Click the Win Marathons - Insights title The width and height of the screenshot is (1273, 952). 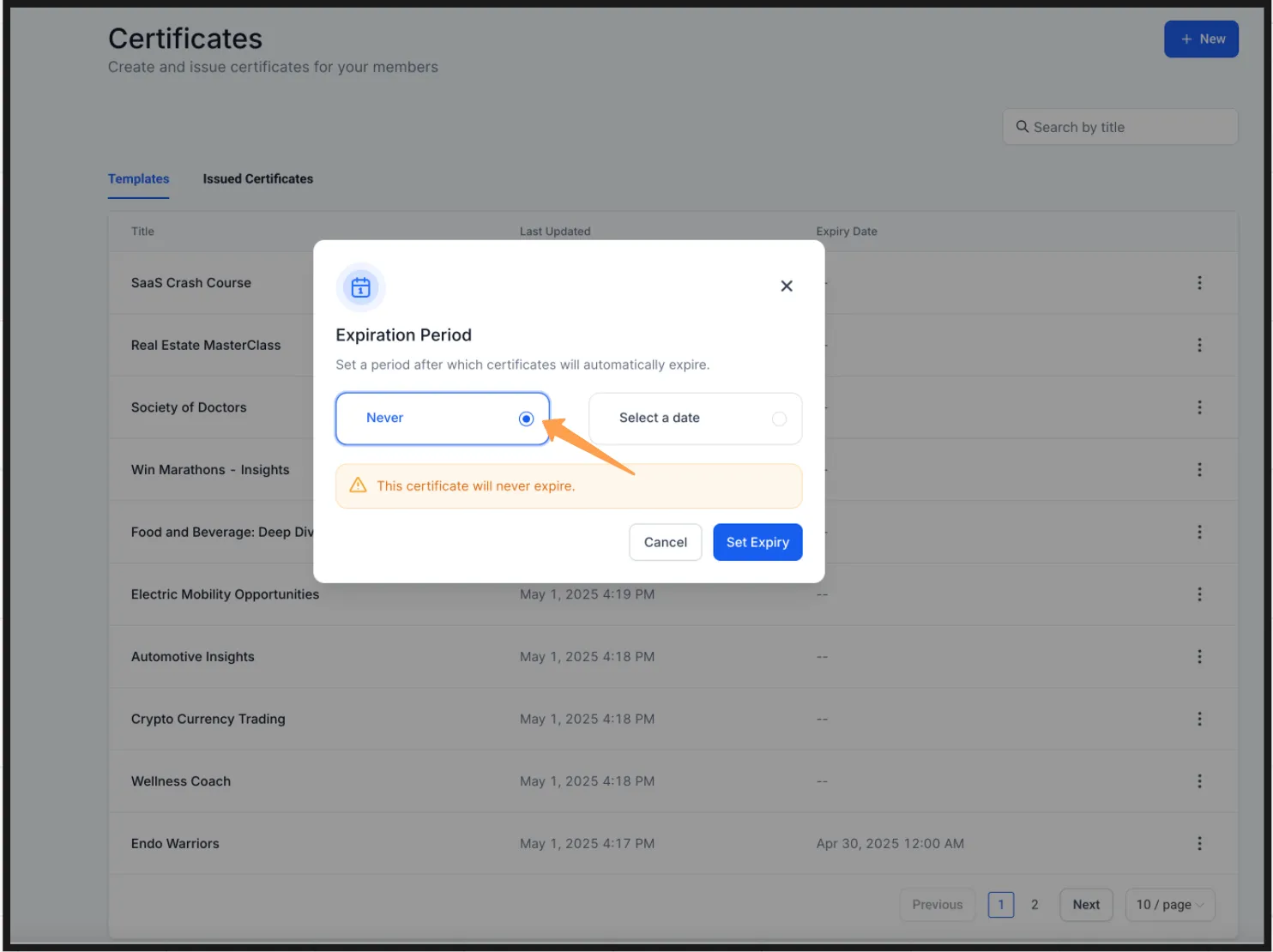pyautogui.click(x=210, y=470)
